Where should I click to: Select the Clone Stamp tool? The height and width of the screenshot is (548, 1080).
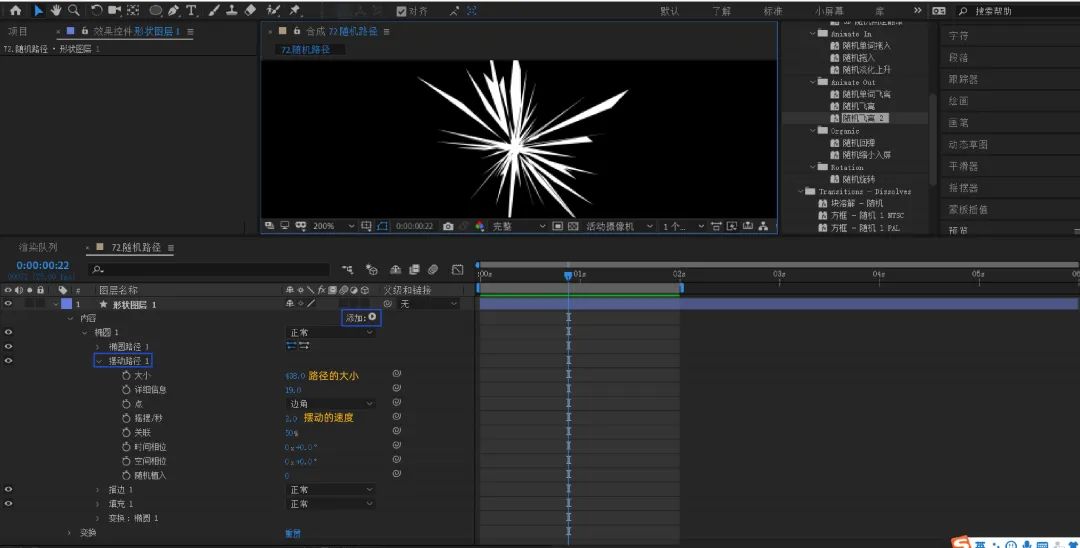tap(232, 10)
